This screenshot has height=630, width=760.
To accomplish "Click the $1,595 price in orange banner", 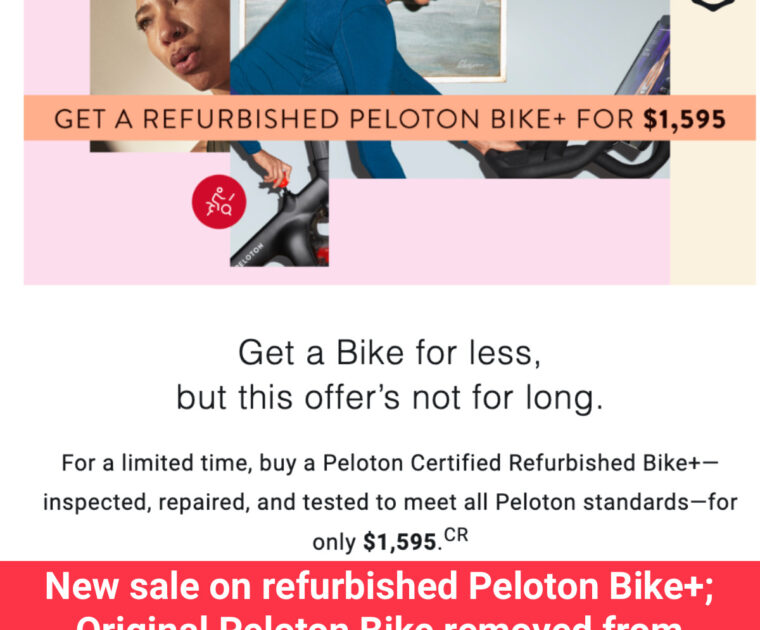I will click(x=684, y=119).
